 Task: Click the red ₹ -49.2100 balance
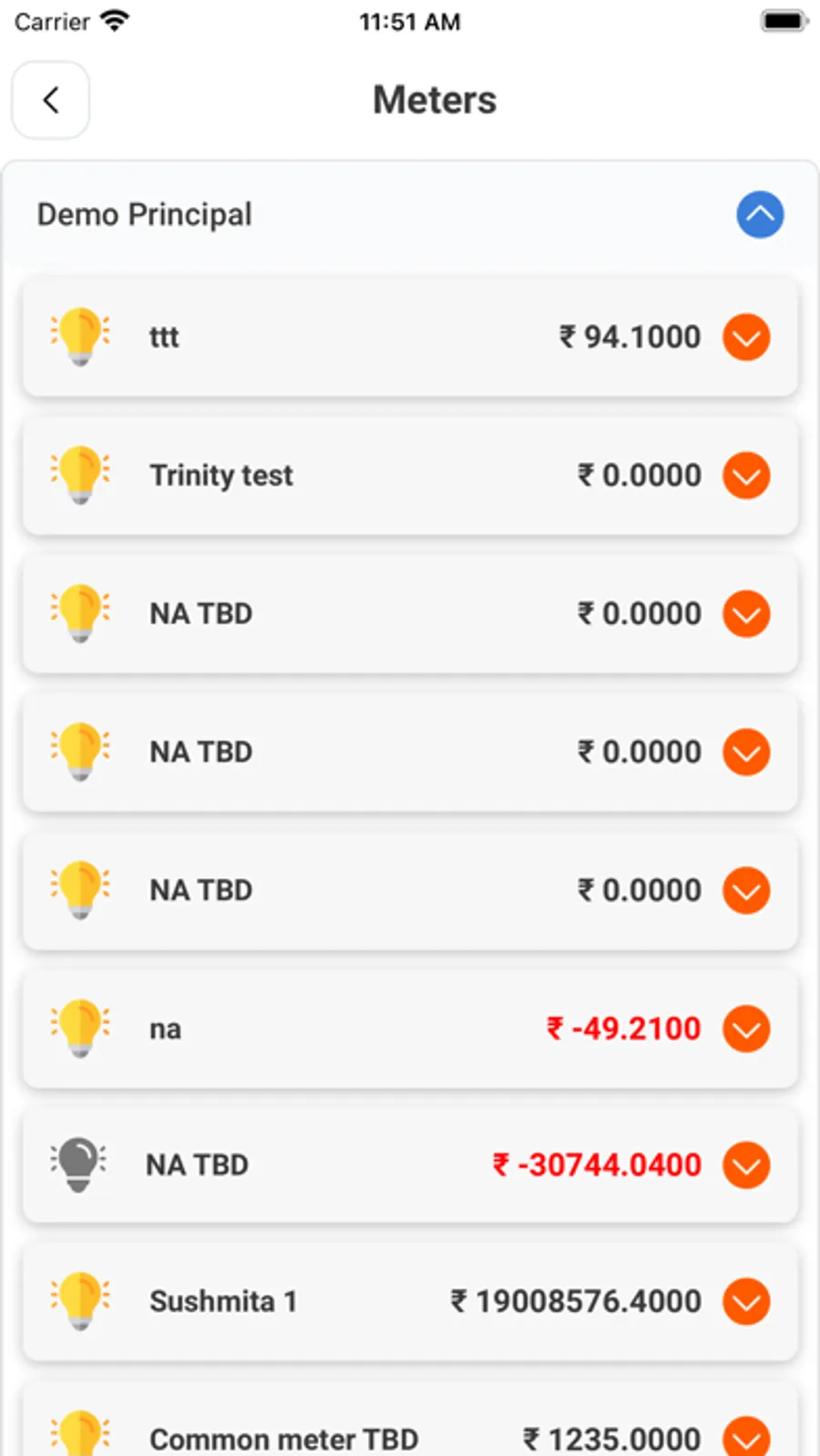(x=623, y=1029)
